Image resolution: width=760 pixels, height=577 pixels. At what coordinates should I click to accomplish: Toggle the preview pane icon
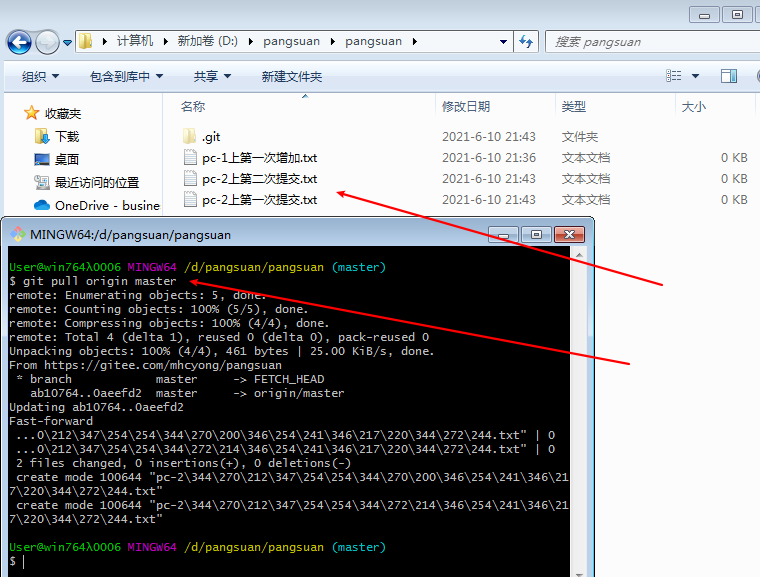[x=729, y=76]
